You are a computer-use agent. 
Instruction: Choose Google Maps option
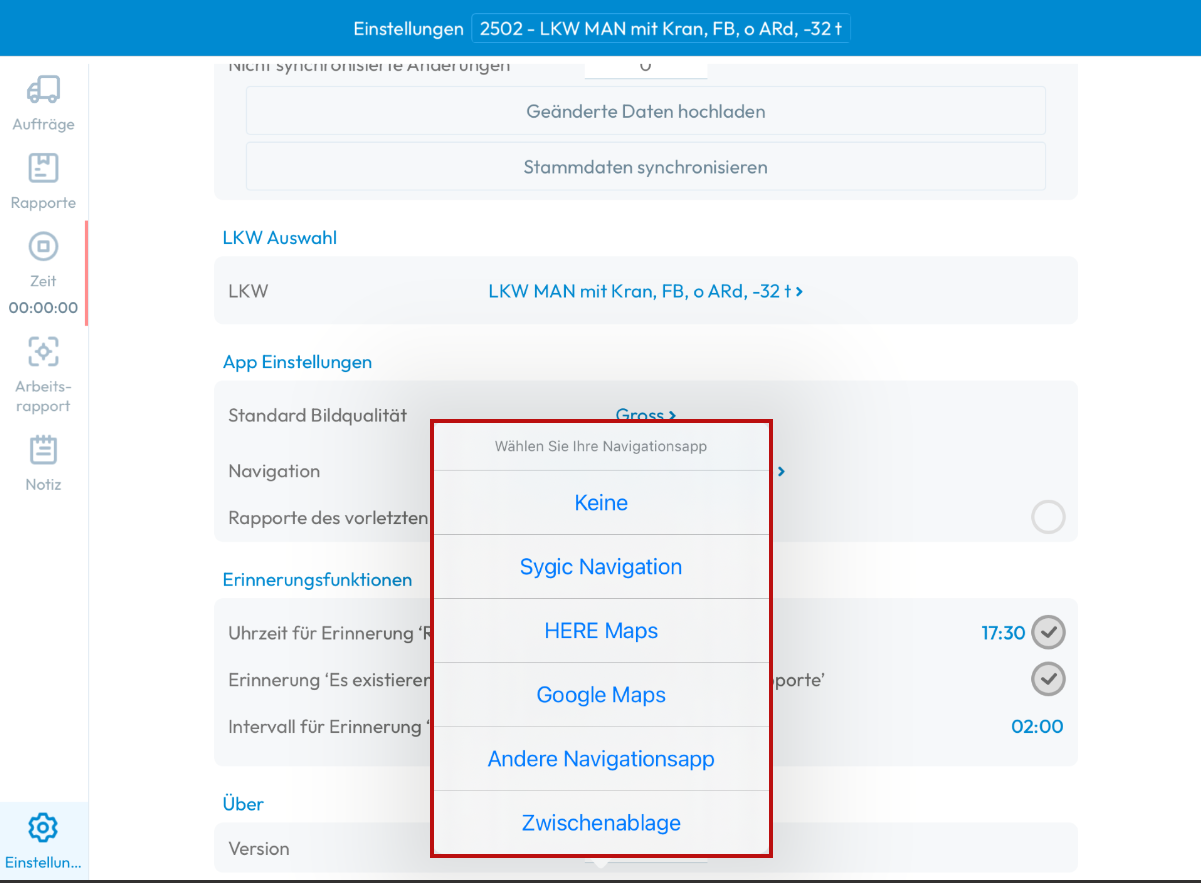click(601, 695)
